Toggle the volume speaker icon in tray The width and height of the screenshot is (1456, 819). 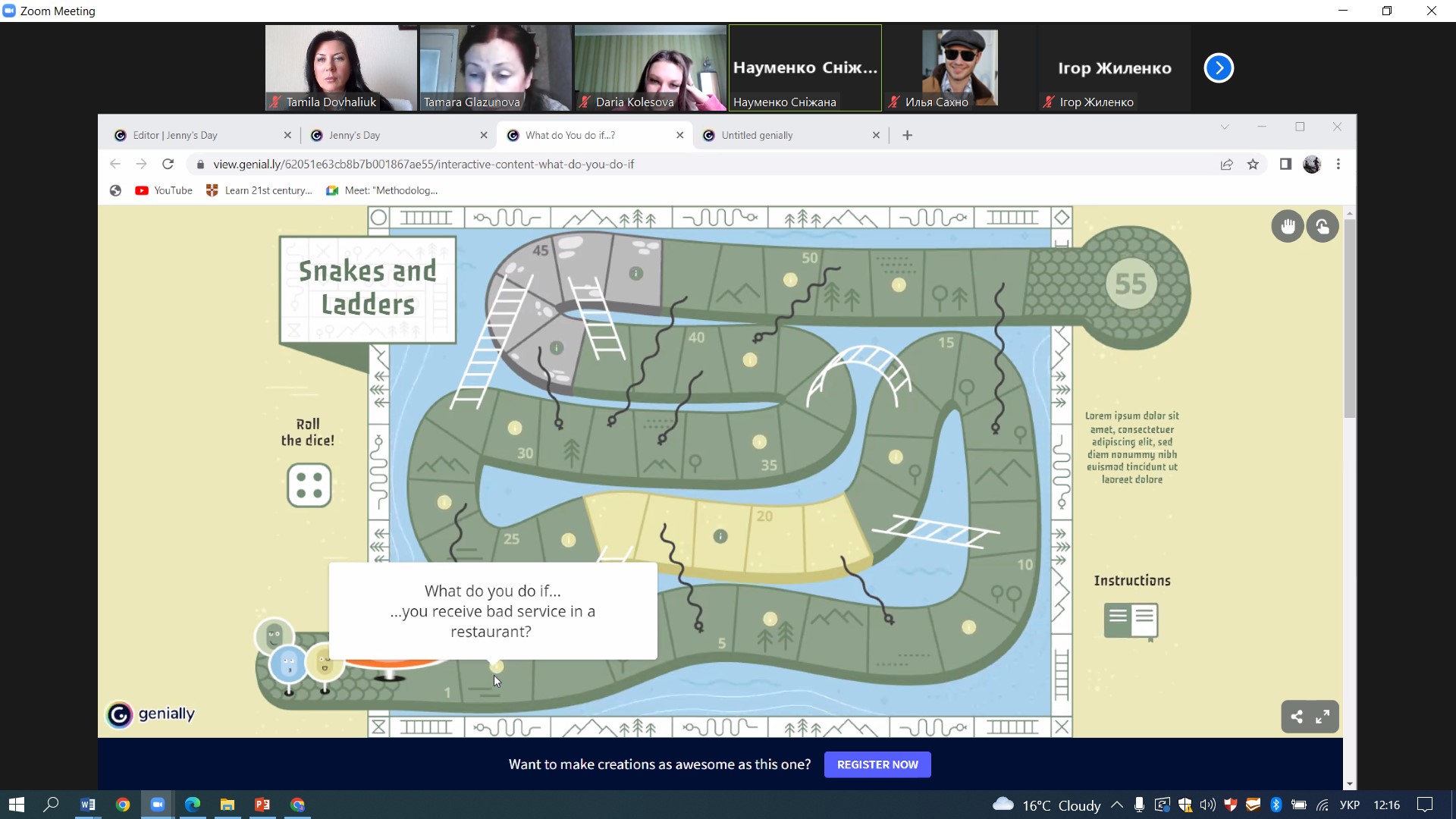(1207, 805)
